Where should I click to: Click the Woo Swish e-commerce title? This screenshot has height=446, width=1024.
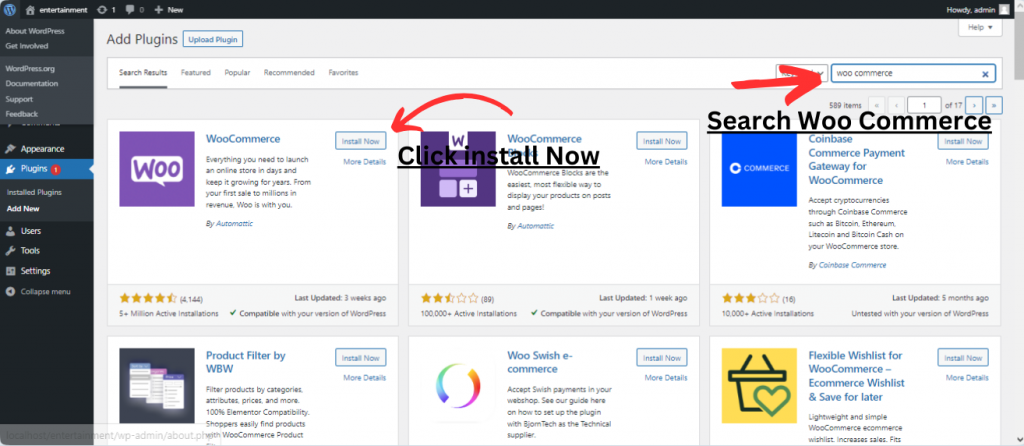(x=540, y=362)
